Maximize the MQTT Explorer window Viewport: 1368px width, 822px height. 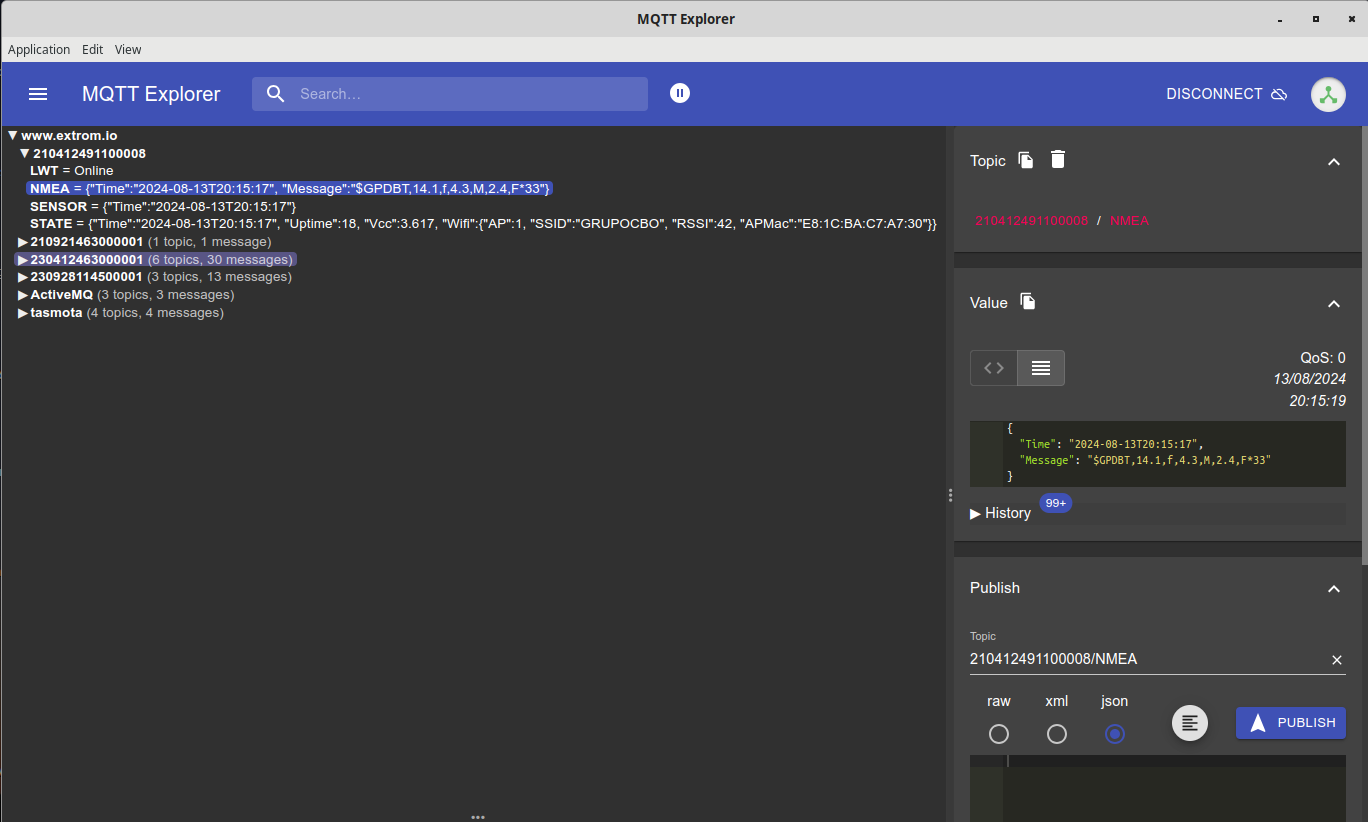coord(1315,19)
